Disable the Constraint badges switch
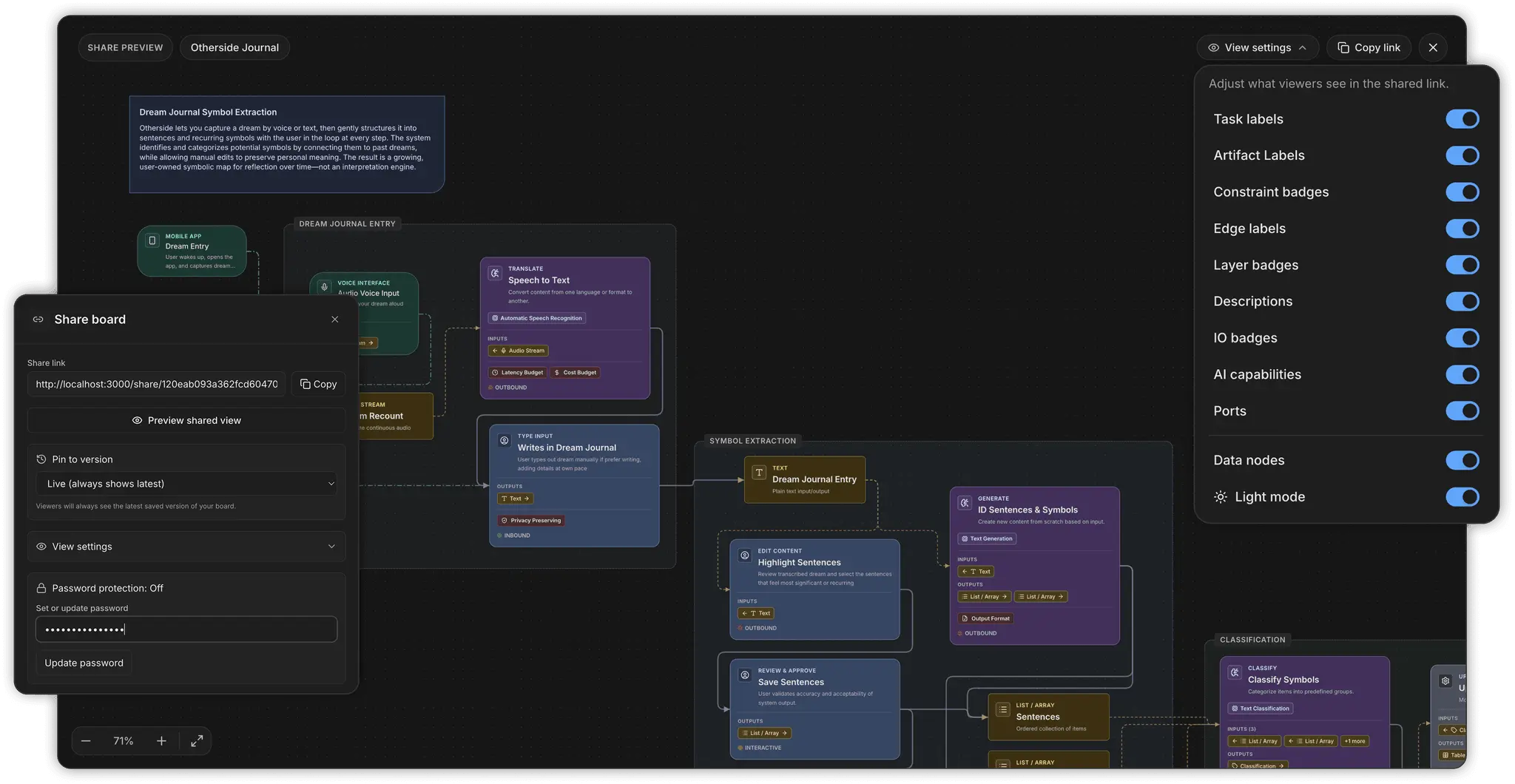Viewport: 1515px width, 784px height. click(x=1462, y=192)
